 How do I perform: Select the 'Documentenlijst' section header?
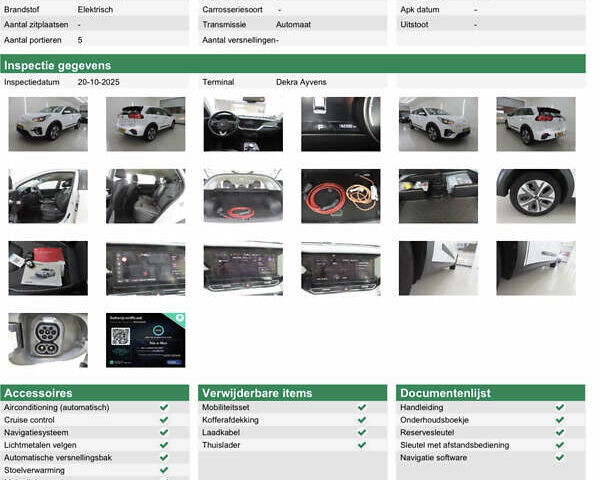[x=491, y=393]
